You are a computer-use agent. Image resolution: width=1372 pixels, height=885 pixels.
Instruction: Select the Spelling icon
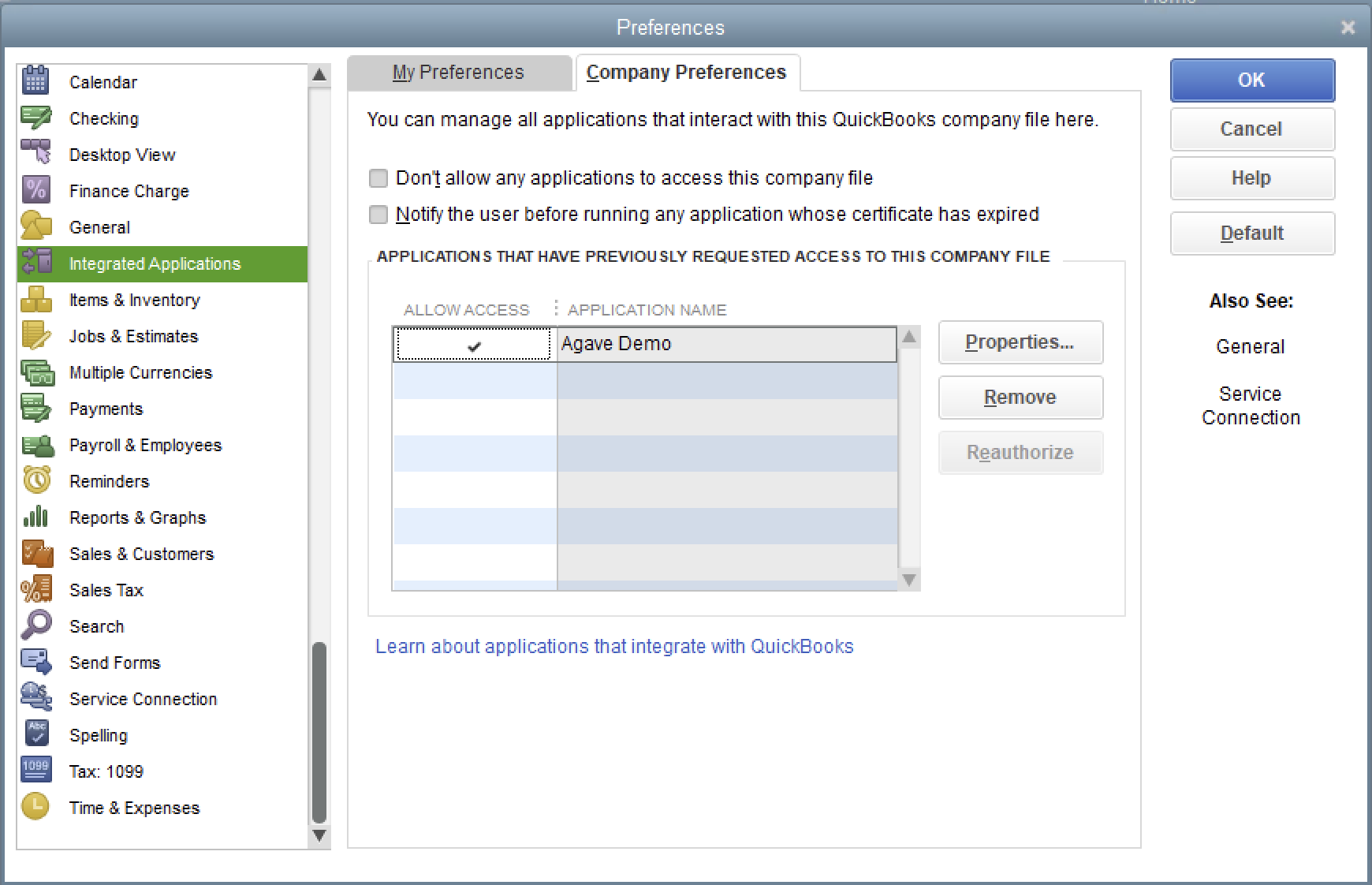click(x=36, y=733)
